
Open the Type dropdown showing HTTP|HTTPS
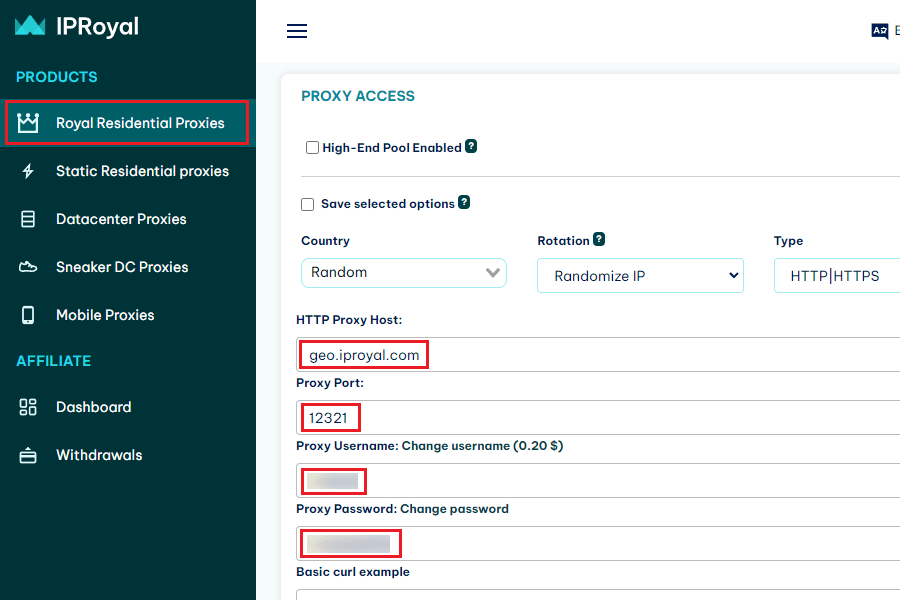(837, 276)
